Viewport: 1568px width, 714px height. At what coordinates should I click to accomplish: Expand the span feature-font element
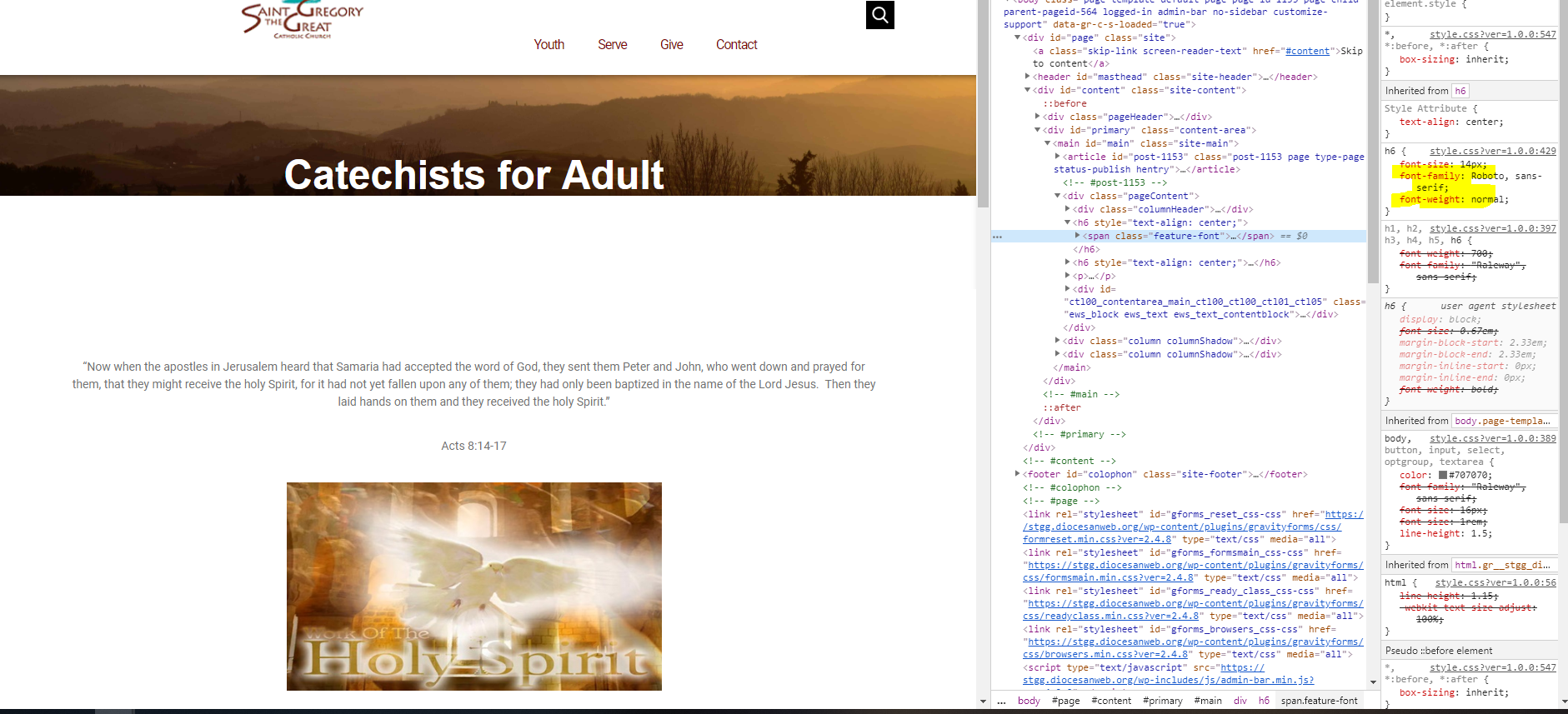(x=1078, y=237)
